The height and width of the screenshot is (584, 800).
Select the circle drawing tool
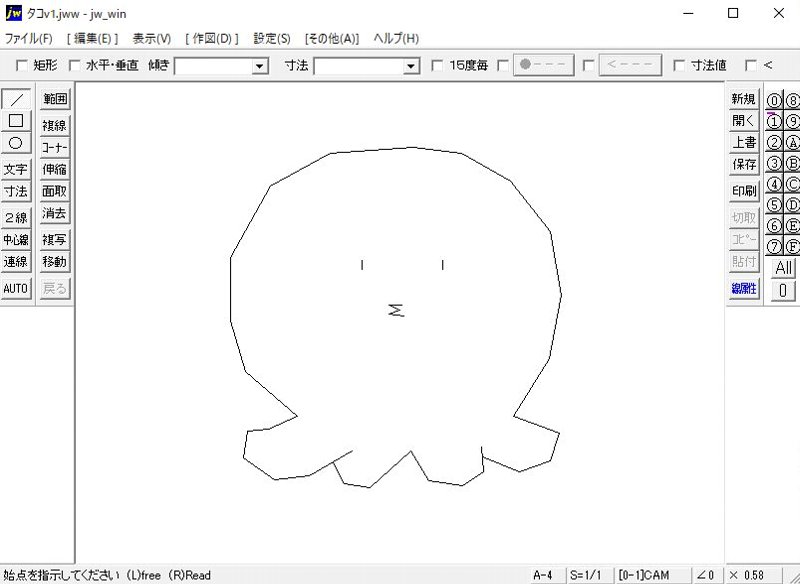(16, 143)
